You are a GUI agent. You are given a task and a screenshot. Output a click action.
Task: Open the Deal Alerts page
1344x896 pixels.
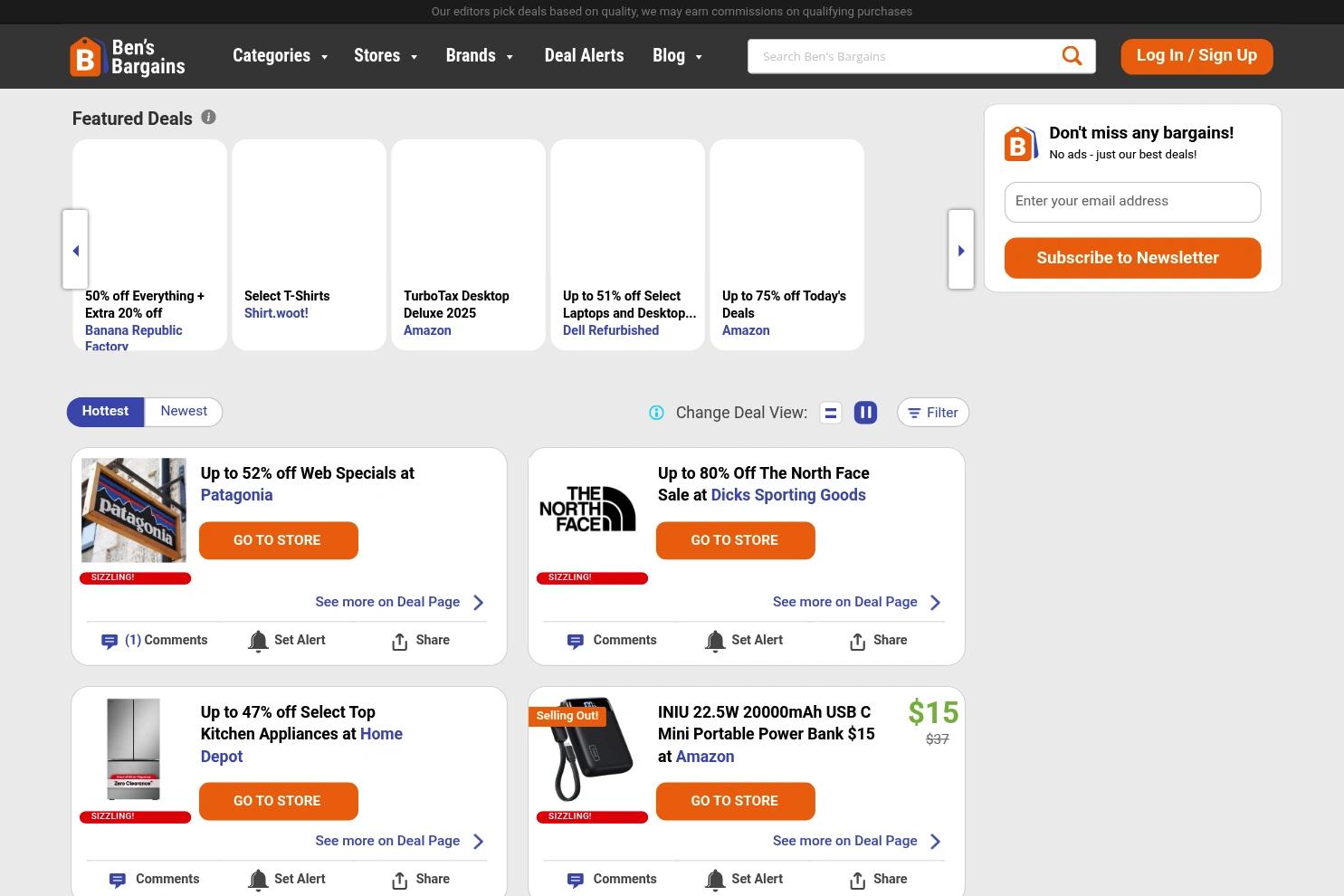click(584, 56)
